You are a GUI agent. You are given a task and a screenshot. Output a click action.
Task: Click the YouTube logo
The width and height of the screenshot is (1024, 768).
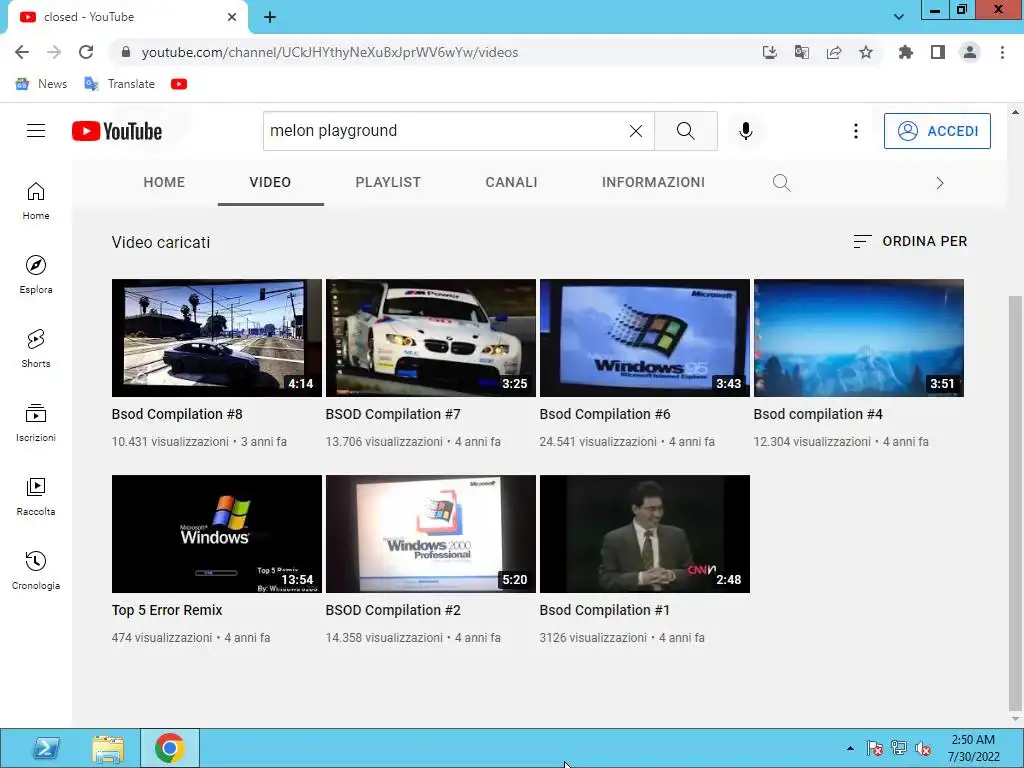coord(117,131)
